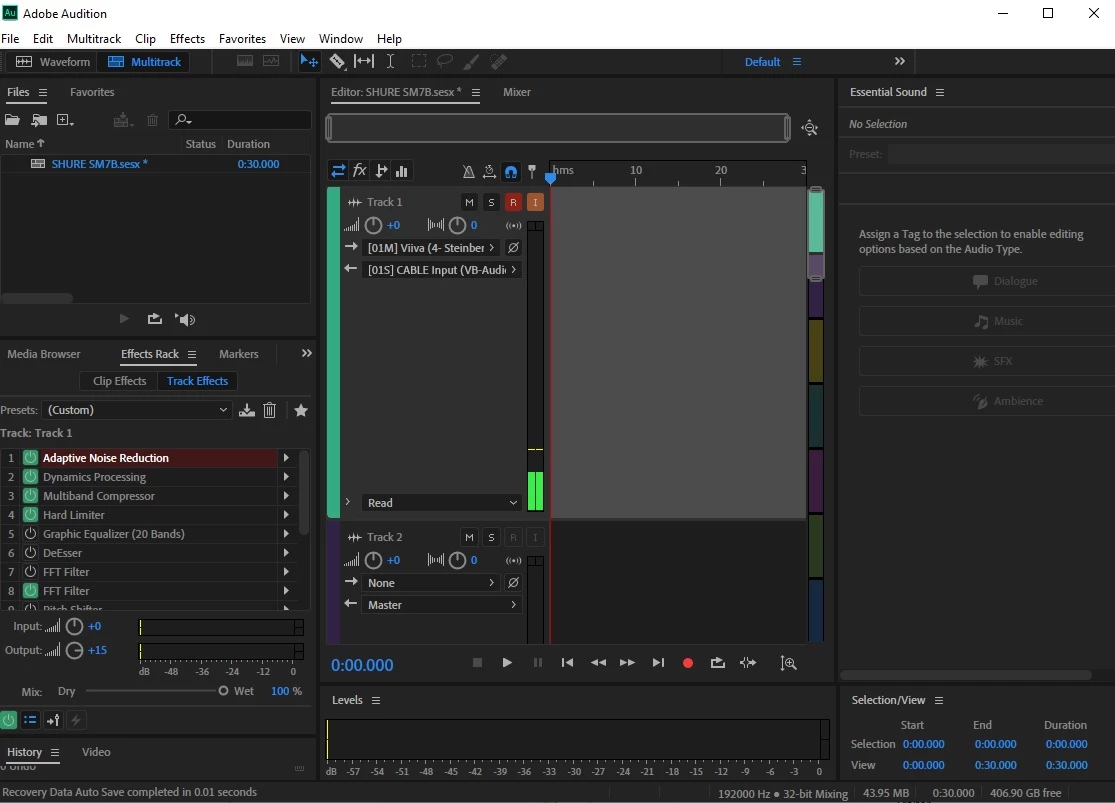Screen dimensions: 1115x803
Task: Click the Zoom In Time icon near transport
Action: click(x=788, y=663)
